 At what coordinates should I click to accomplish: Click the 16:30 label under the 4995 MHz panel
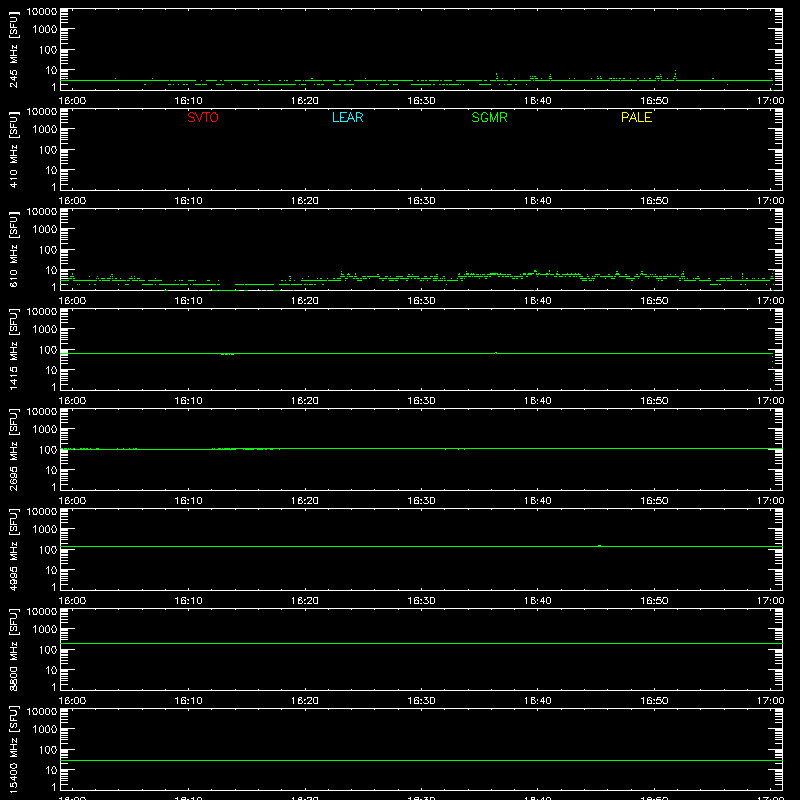pyautogui.click(x=421, y=601)
